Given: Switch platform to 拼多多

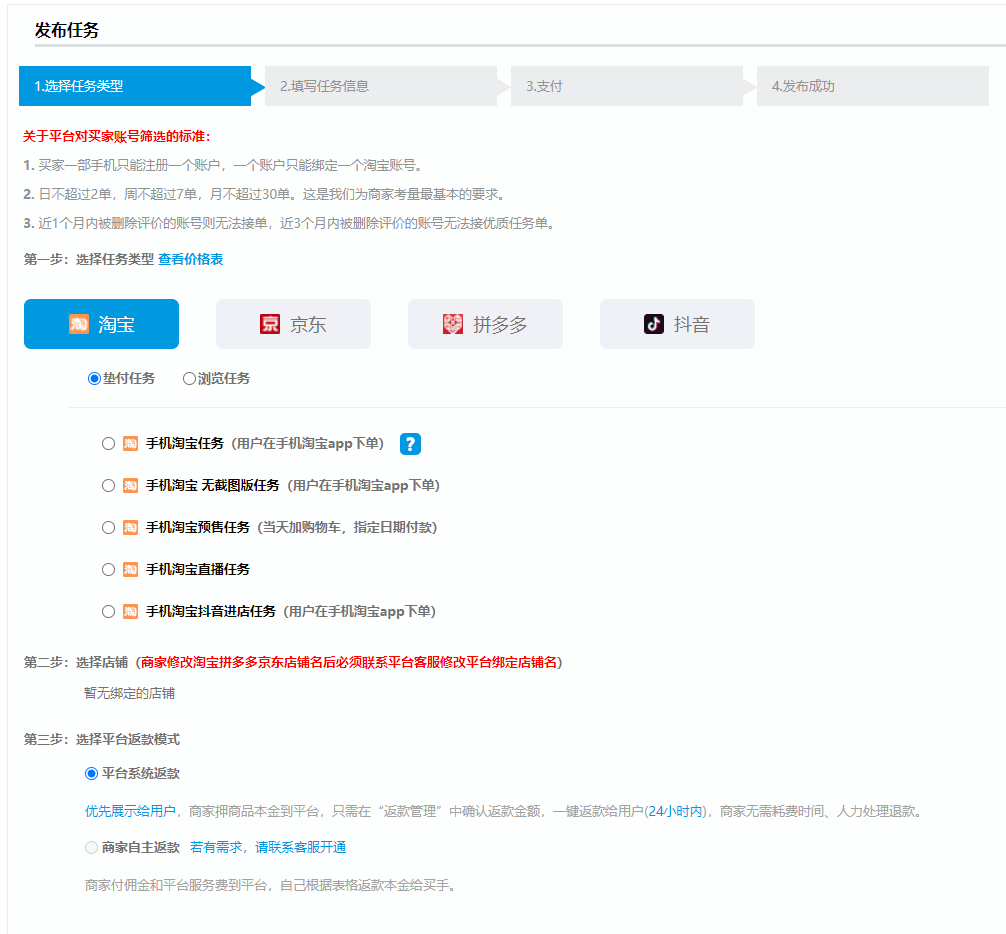Looking at the screenshot, I should [485, 324].
